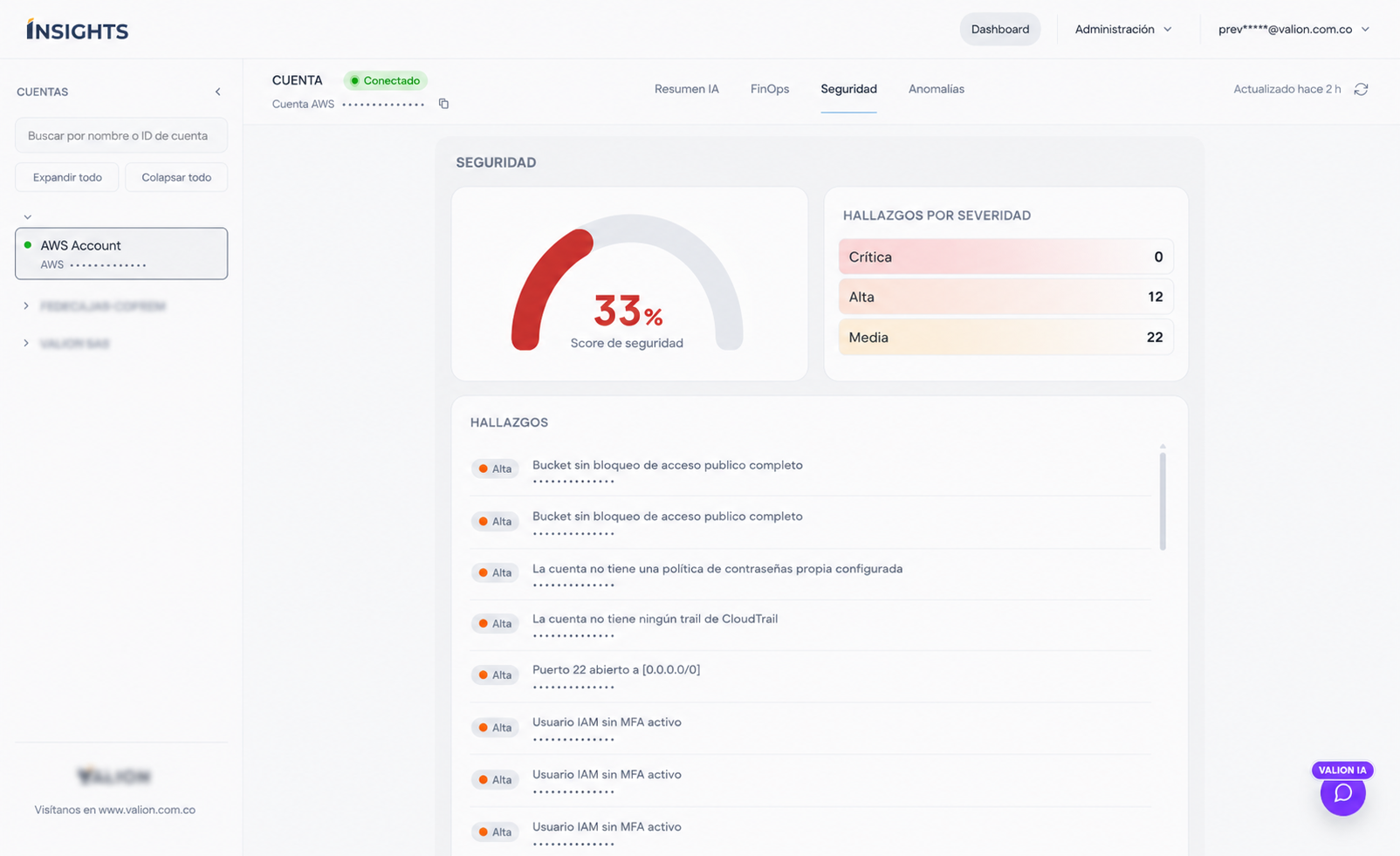Select the Seguridad tab
The image size is (1400, 856).
(848, 89)
